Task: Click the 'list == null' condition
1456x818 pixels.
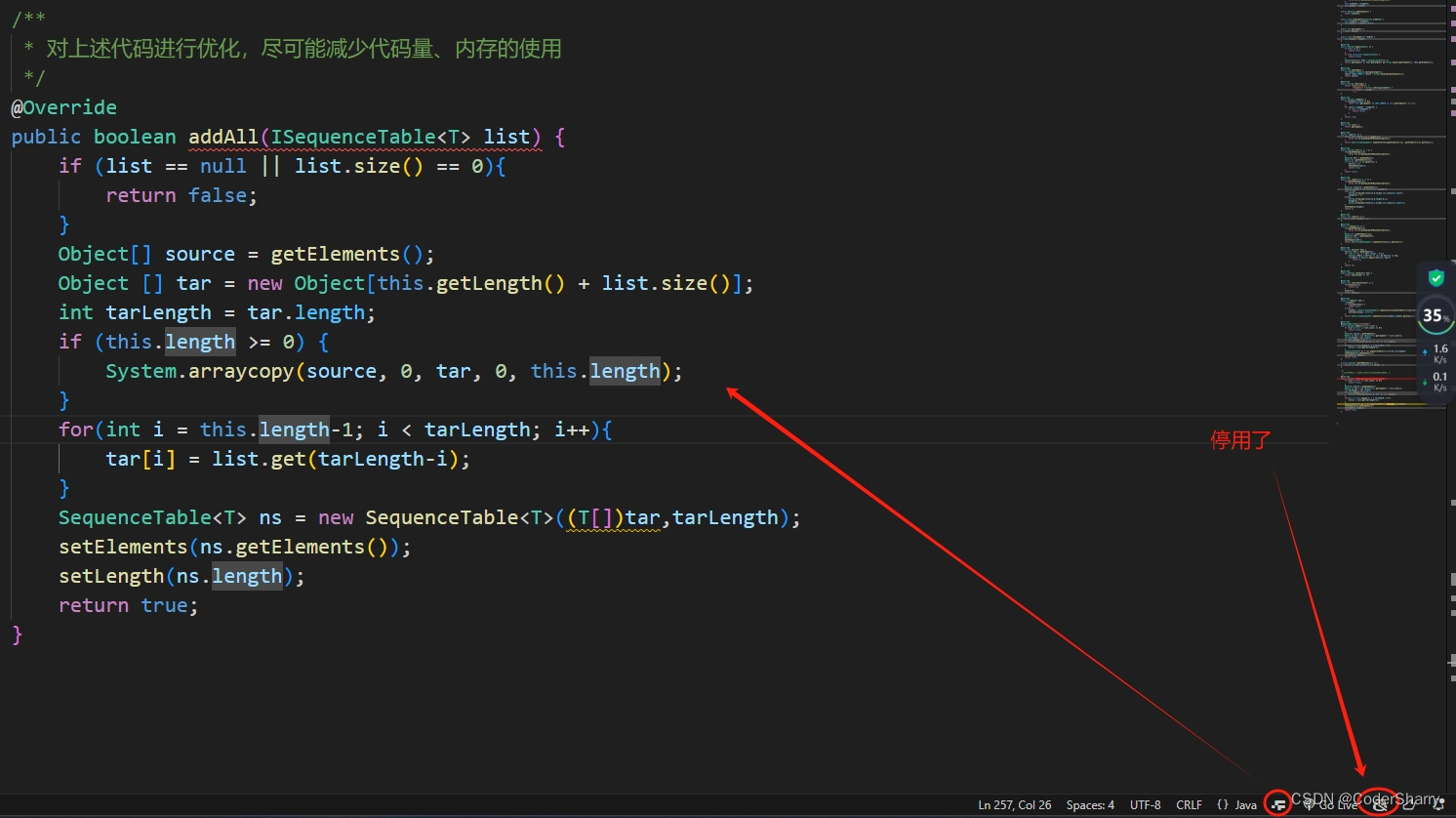Action: [176, 166]
